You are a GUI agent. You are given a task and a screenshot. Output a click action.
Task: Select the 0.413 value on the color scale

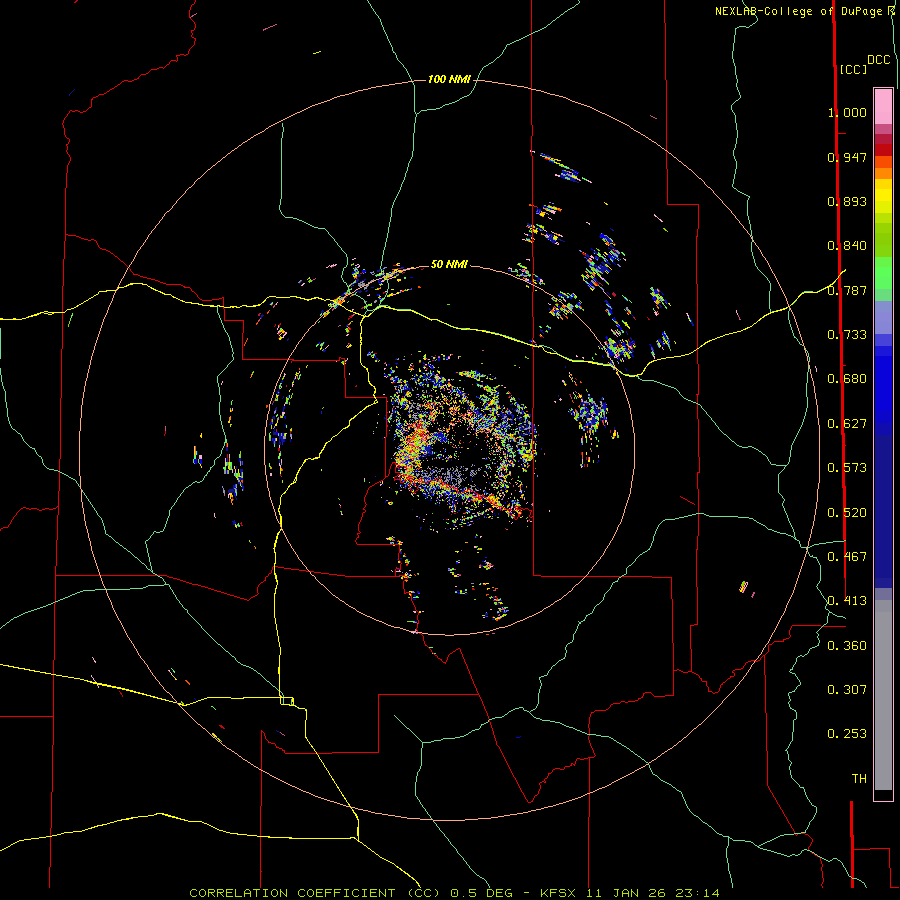(847, 601)
